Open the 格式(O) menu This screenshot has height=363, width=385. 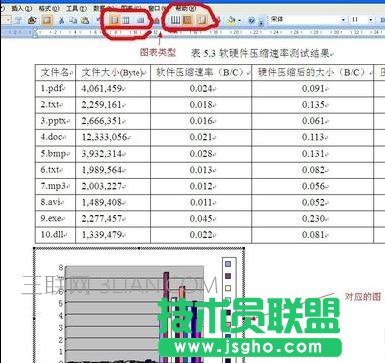pyautogui.click(x=49, y=8)
